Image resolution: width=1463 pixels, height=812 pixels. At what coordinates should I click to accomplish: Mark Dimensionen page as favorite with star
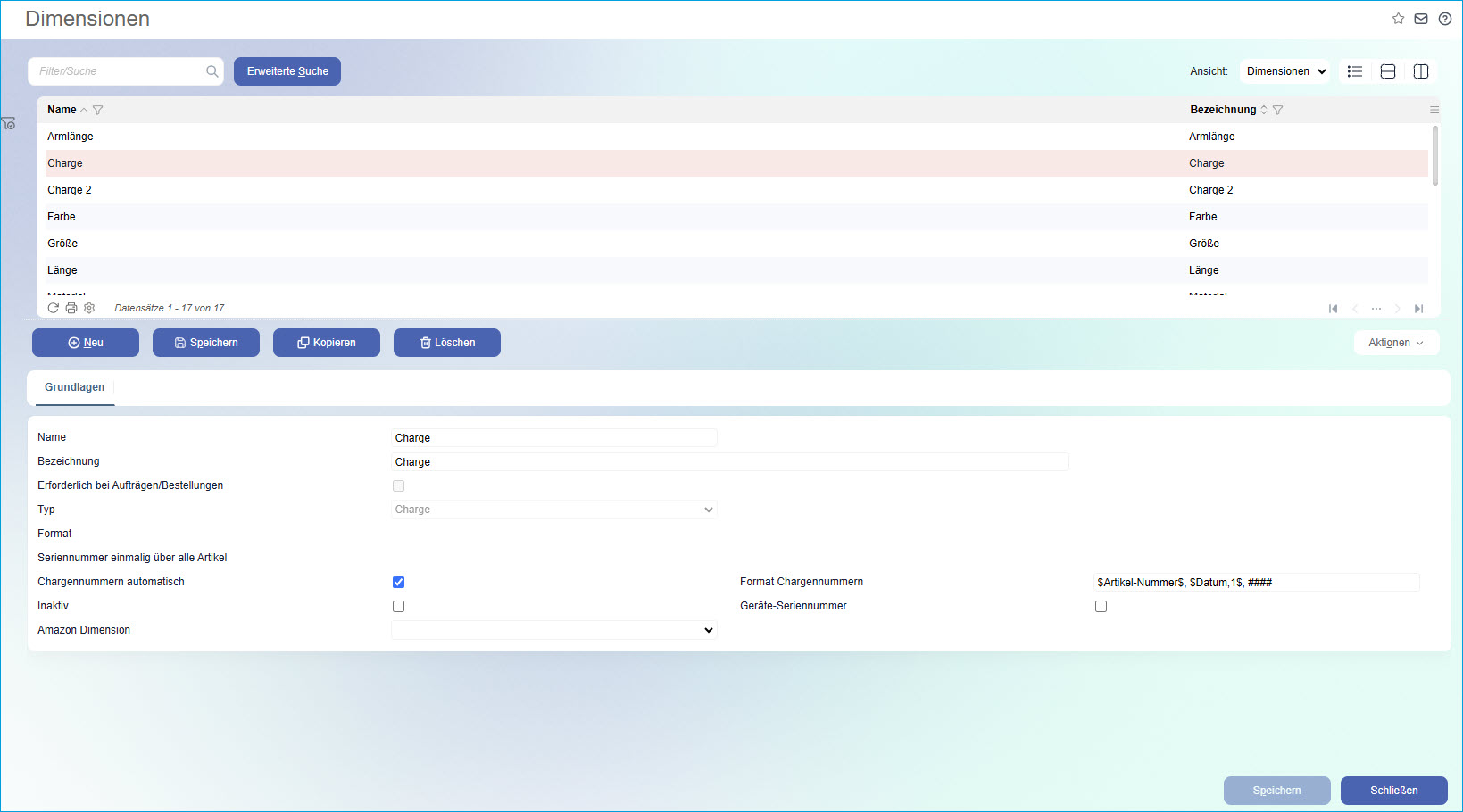point(1398,19)
